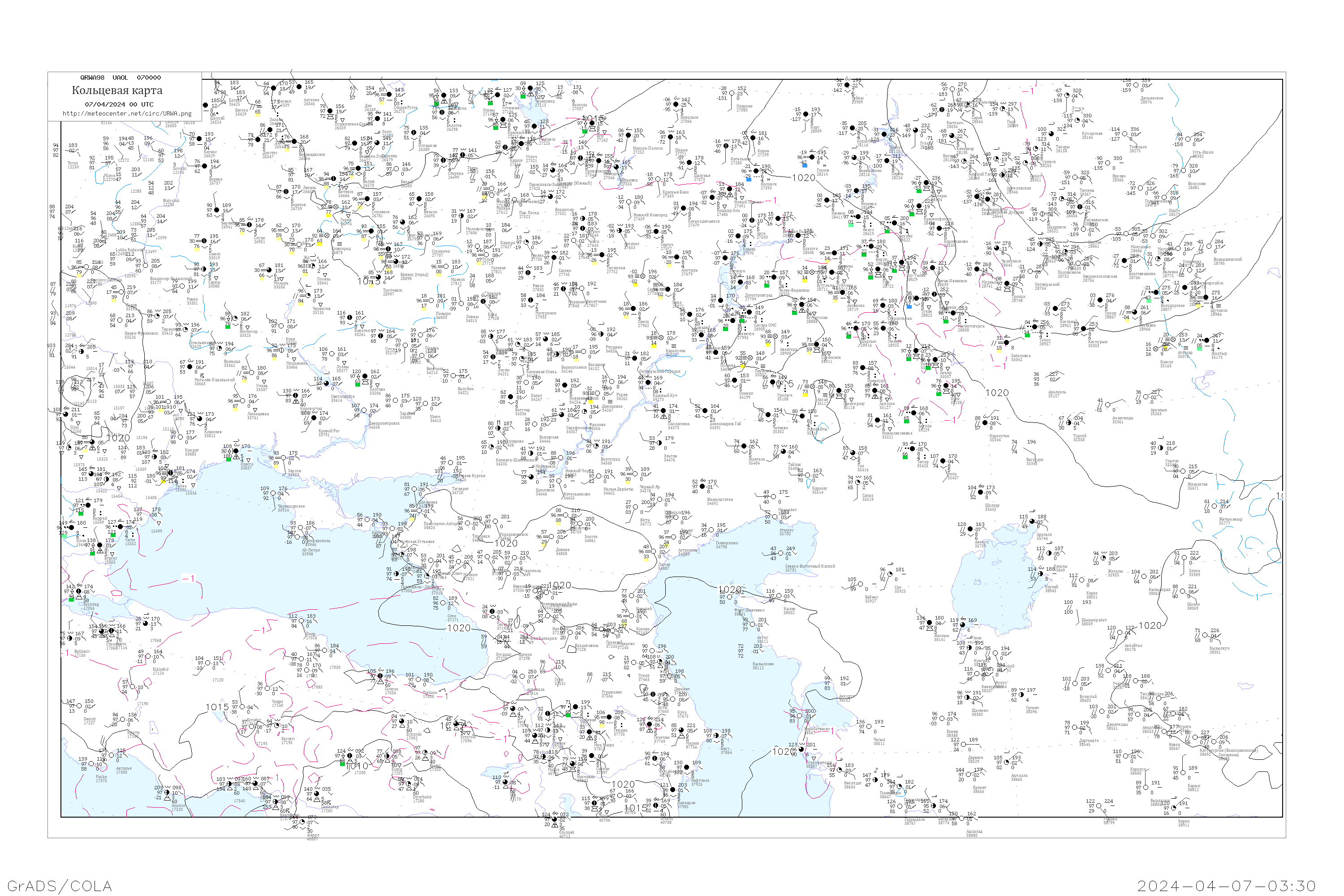
Task: Click the Аралколь 35157 station label
Action: coord(1056,394)
